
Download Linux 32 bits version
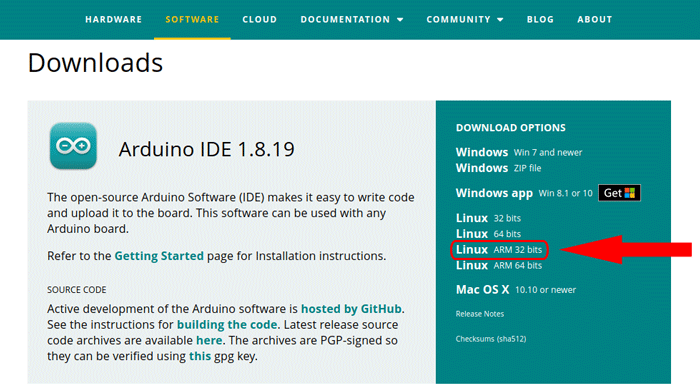tap(488, 218)
